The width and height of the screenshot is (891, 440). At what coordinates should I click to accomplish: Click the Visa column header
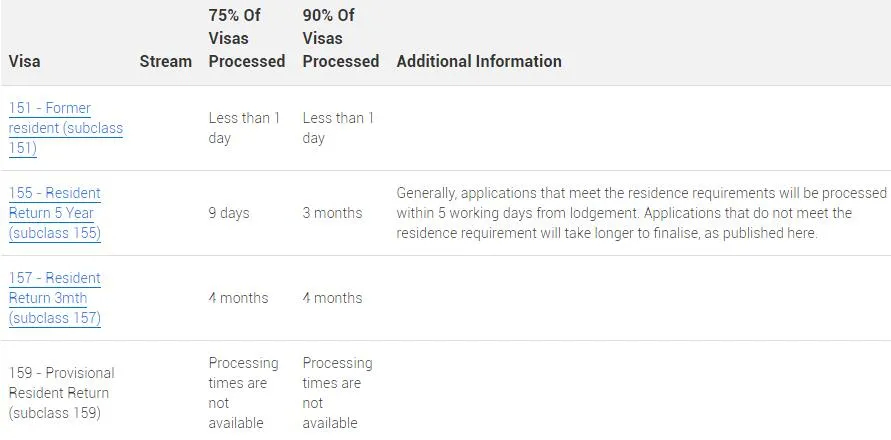click(x=24, y=61)
